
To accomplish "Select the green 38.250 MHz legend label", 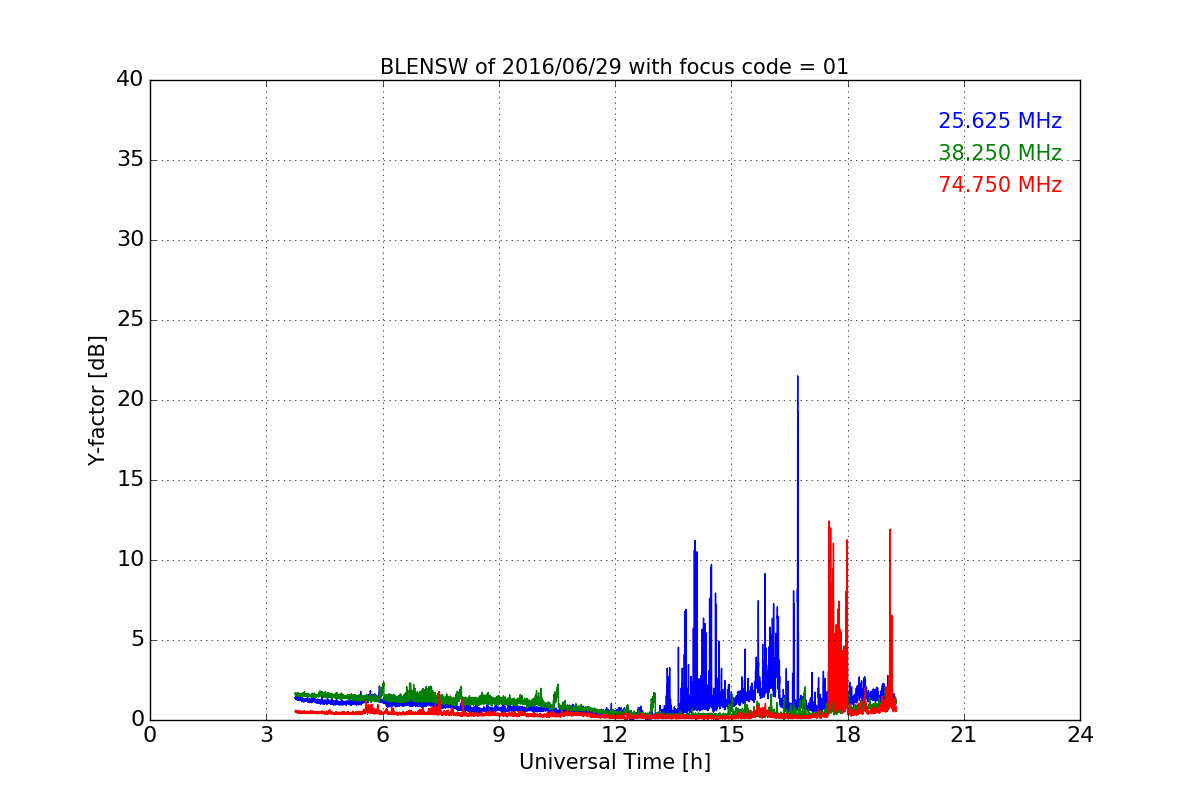I will pyautogui.click(x=1000, y=153).
